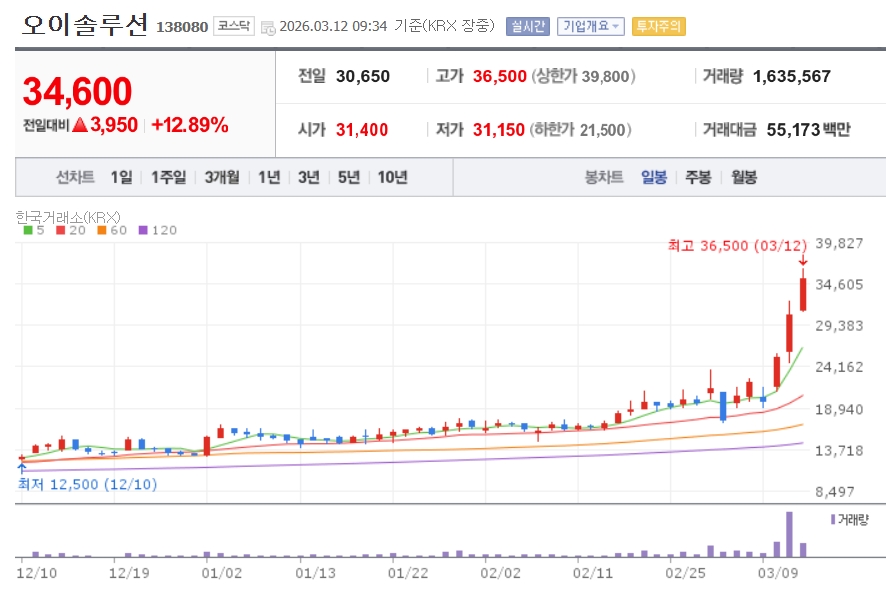The height and width of the screenshot is (597, 886).
Task: Click the 투자주의 warning badge
Action: [658, 26]
